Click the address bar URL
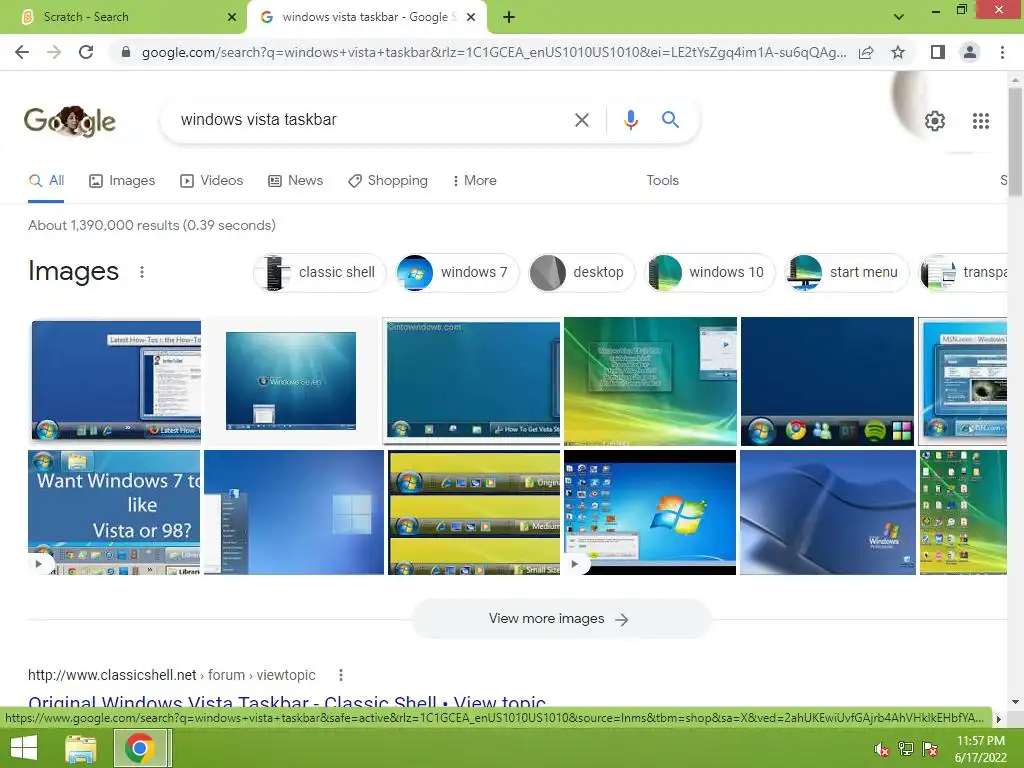Viewport: 1024px width, 768px height. point(494,52)
